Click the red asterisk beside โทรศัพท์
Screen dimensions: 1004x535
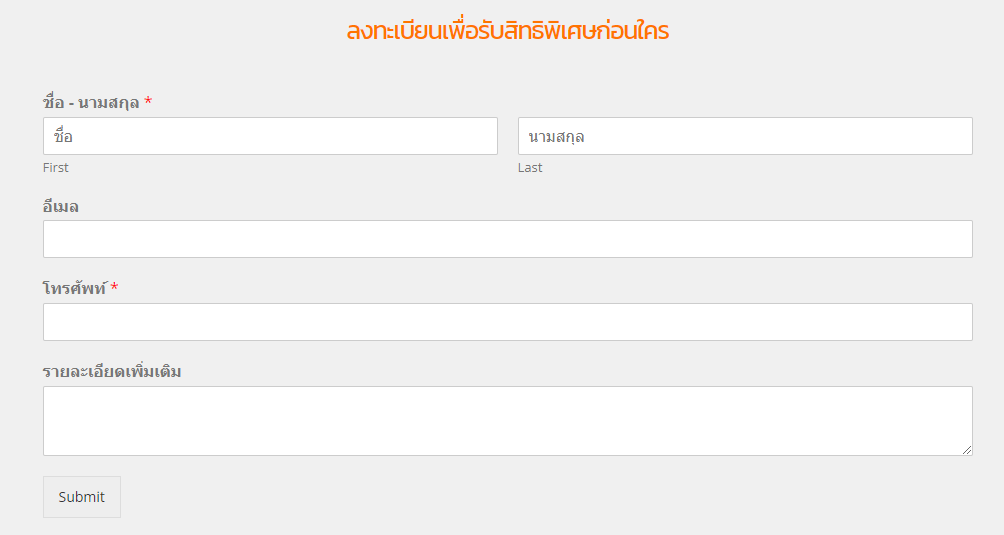tap(114, 288)
